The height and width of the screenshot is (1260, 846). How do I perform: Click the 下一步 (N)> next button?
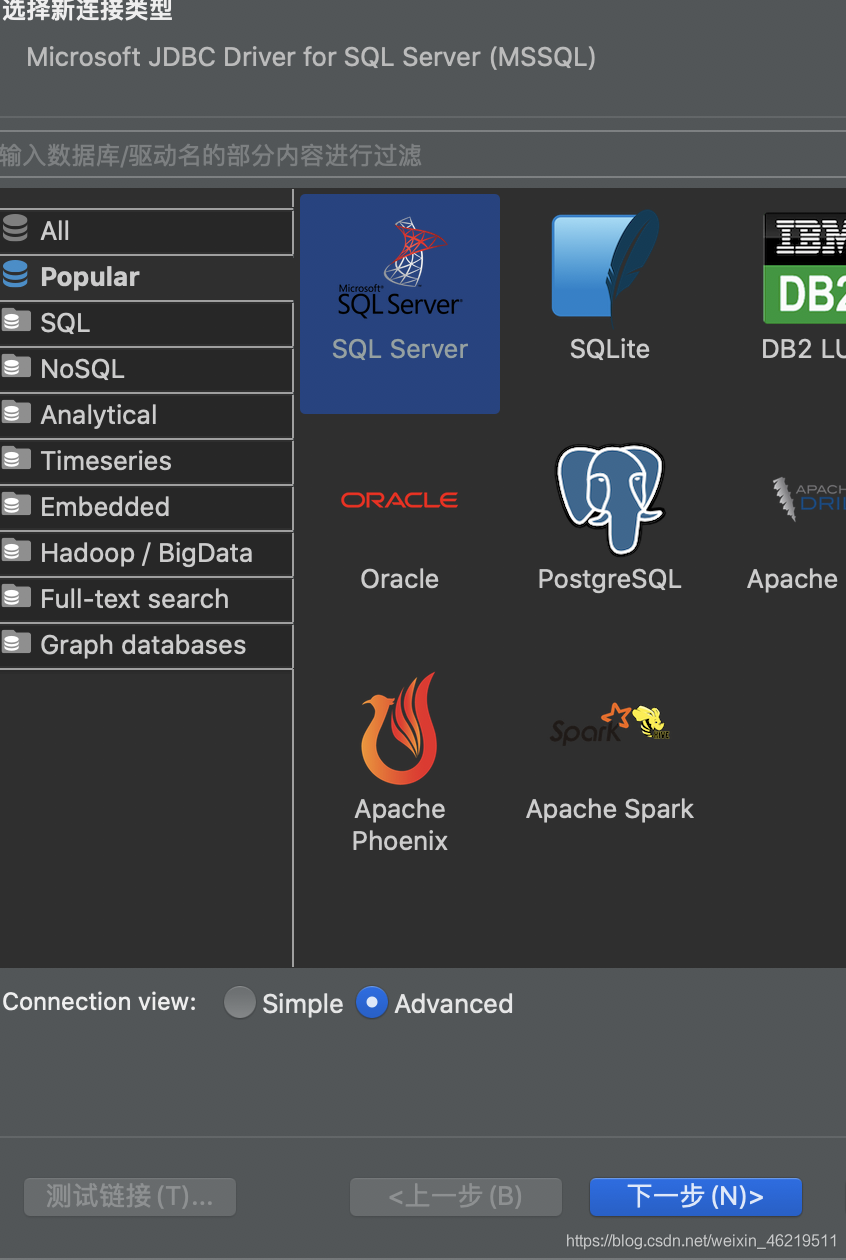(x=696, y=1196)
